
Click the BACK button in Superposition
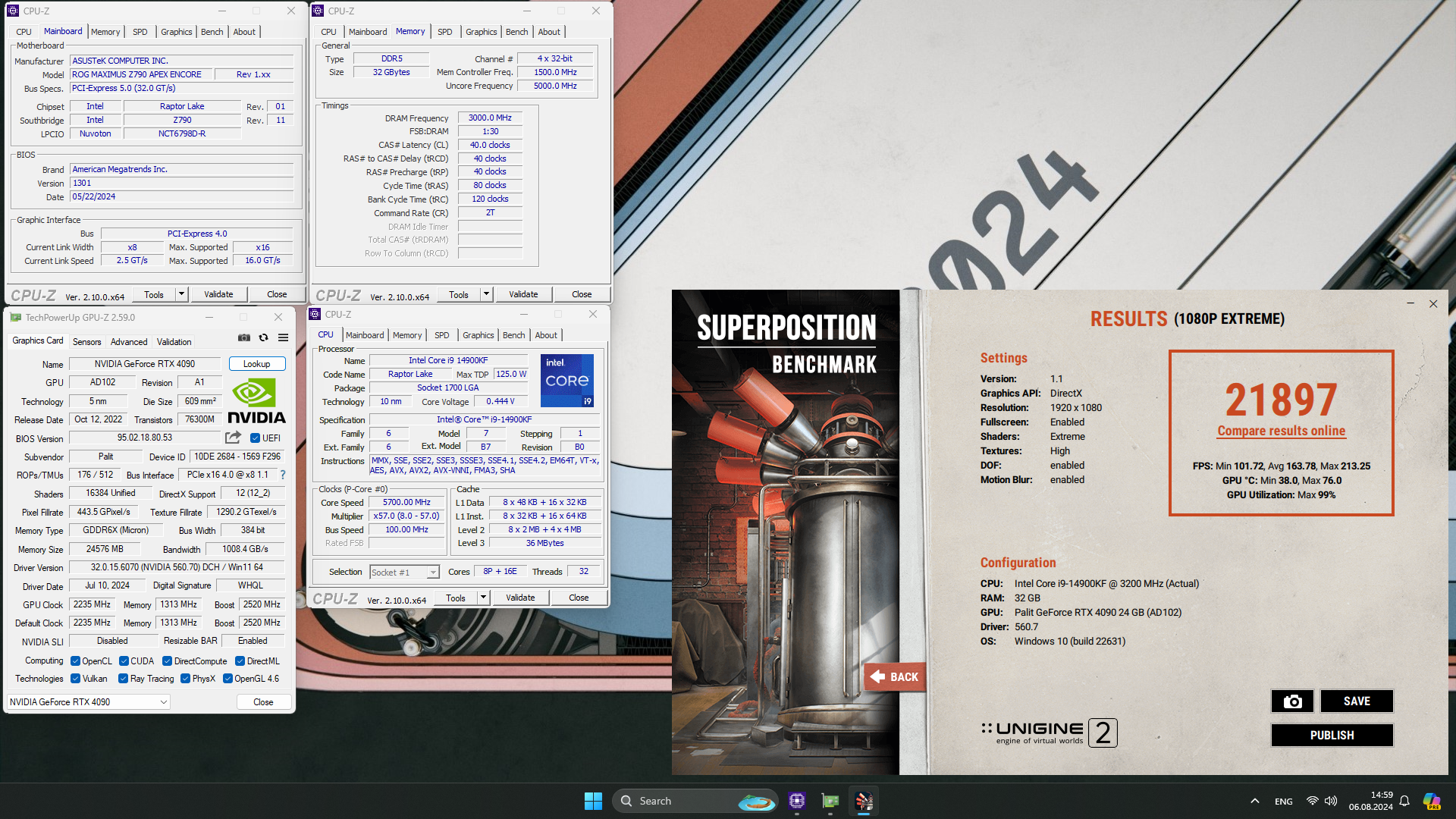pyautogui.click(x=895, y=676)
